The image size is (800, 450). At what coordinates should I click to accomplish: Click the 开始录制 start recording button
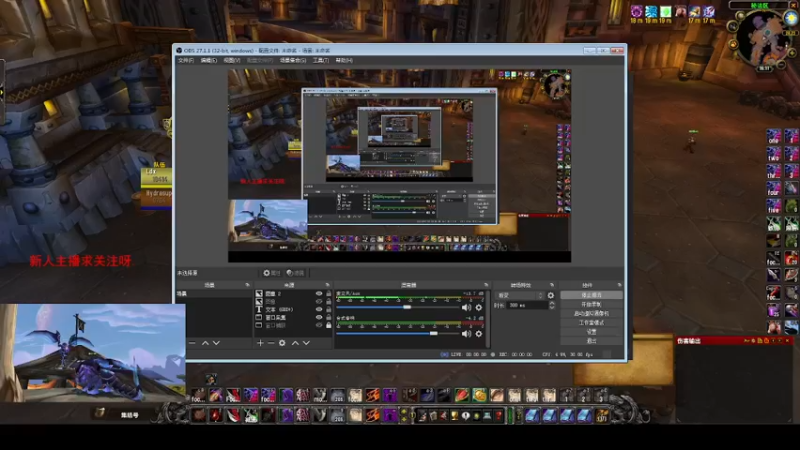pyautogui.click(x=591, y=305)
